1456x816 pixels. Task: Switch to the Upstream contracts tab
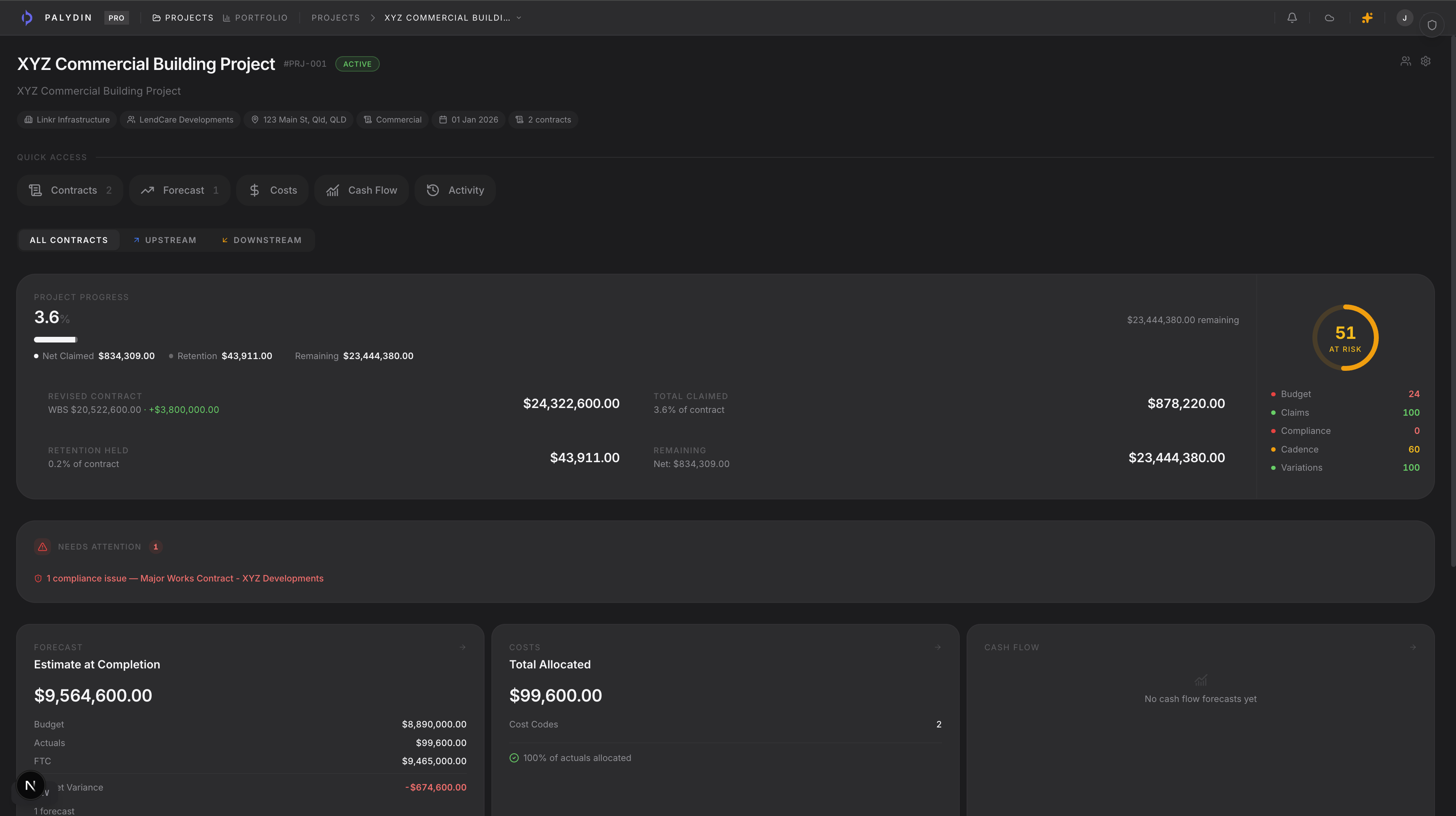click(165, 240)
